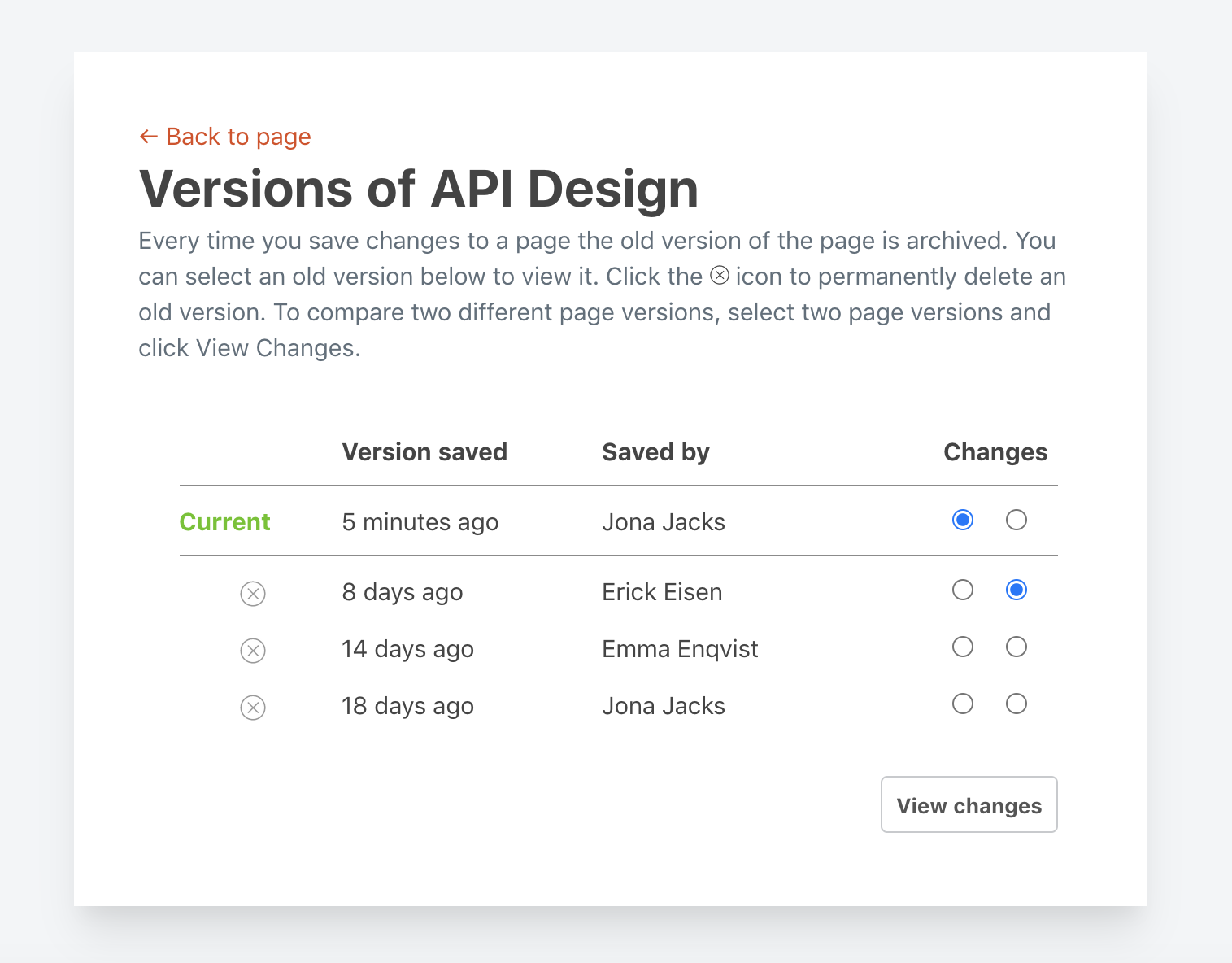Delete the version saved 8 days ago
Image resolution: width=1232 pixels, height=963 pixels.
(253, 594)
